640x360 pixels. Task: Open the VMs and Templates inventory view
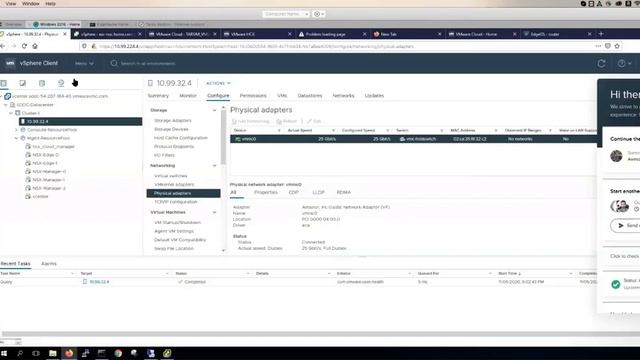[22, 83]
